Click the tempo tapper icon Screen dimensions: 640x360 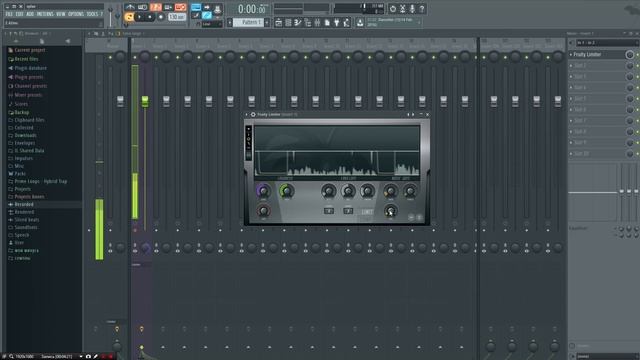tap(347, 23)
